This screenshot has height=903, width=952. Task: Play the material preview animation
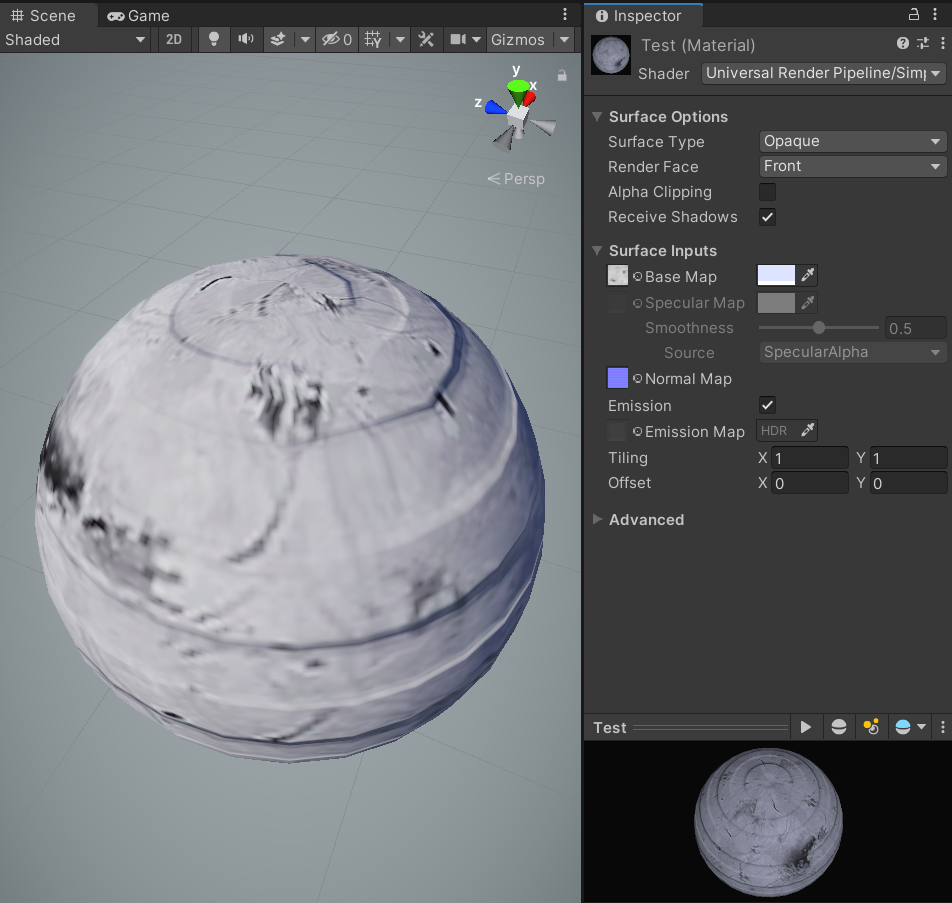click(x=805, y=727)
